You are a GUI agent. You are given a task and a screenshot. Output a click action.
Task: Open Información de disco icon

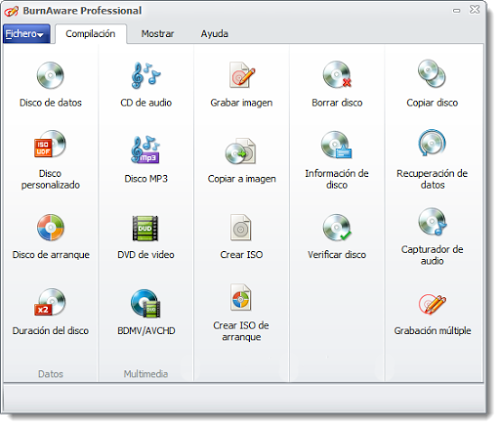click(x=337, y=145)
